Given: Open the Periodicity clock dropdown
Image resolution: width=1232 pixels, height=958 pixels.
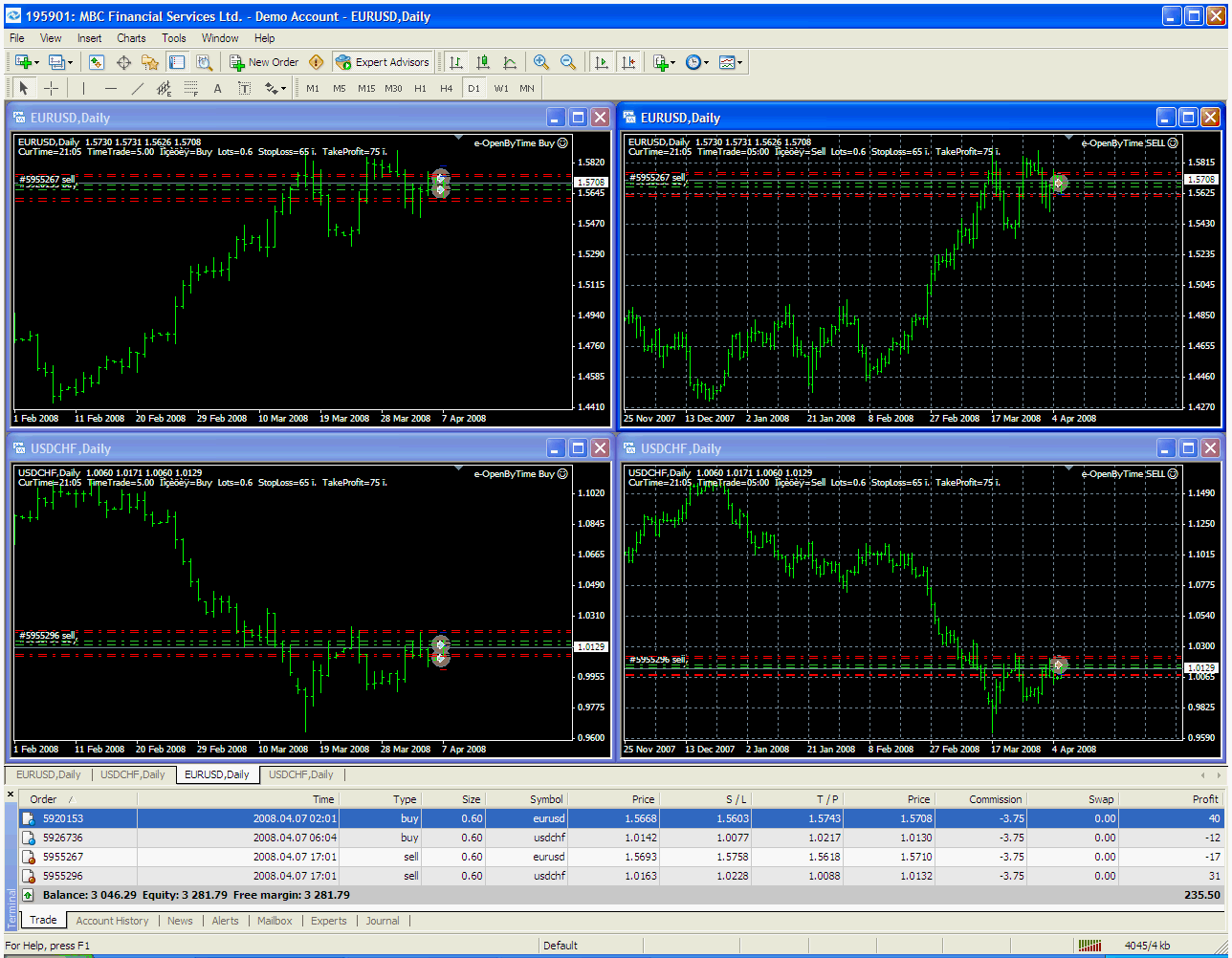Looking at the screenshot, I should [x=697, y=62].
